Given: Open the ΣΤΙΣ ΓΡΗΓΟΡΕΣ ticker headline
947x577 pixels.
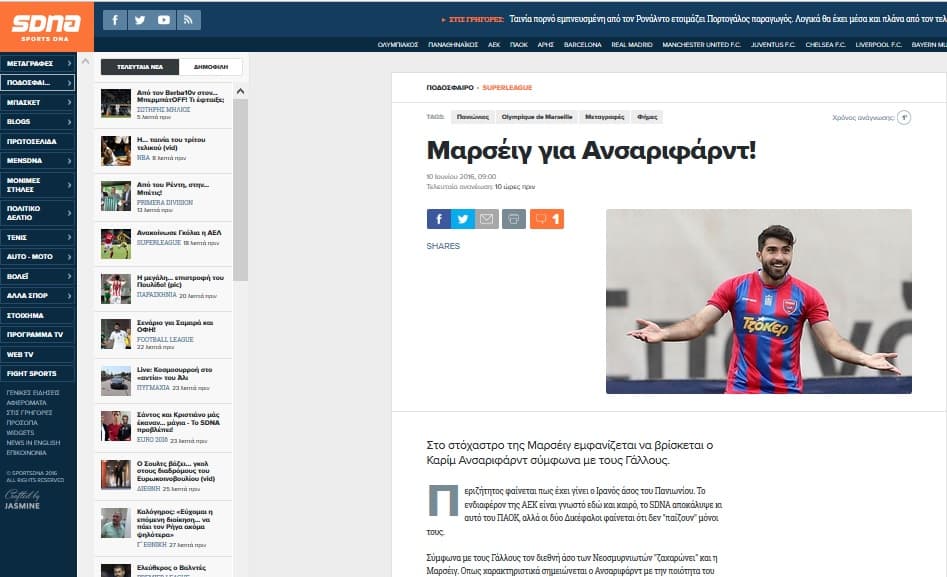Looking at the screenshot, I should [728, 19].
